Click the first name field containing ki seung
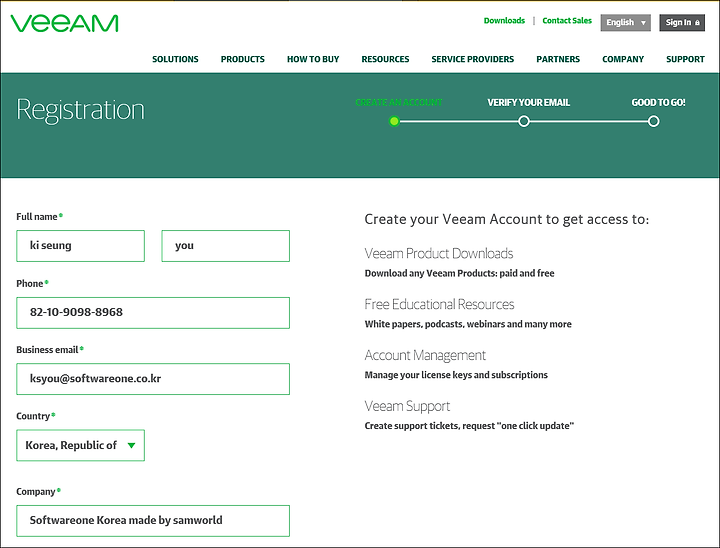 point(80,246)
